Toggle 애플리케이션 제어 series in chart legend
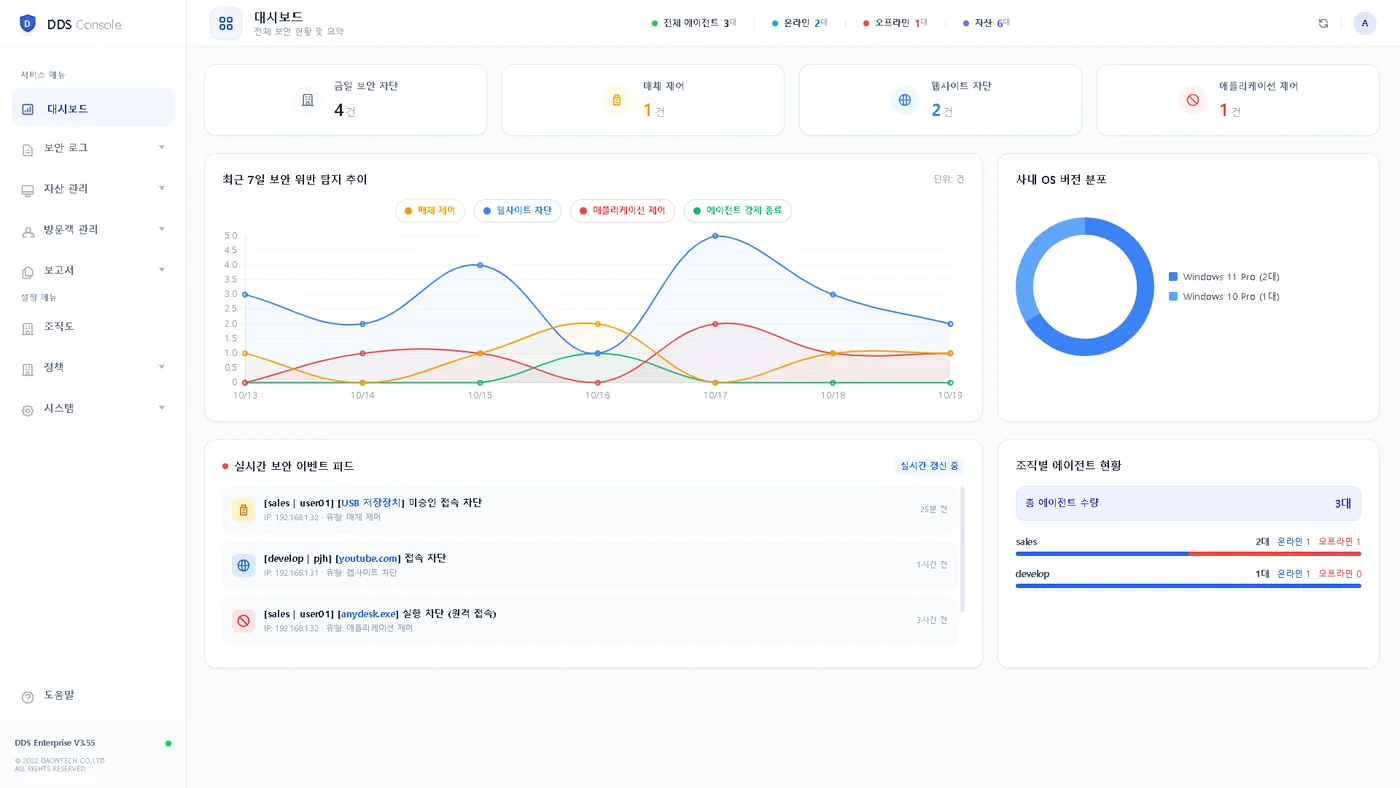The image size is (1400, 788). coord(622,211)
